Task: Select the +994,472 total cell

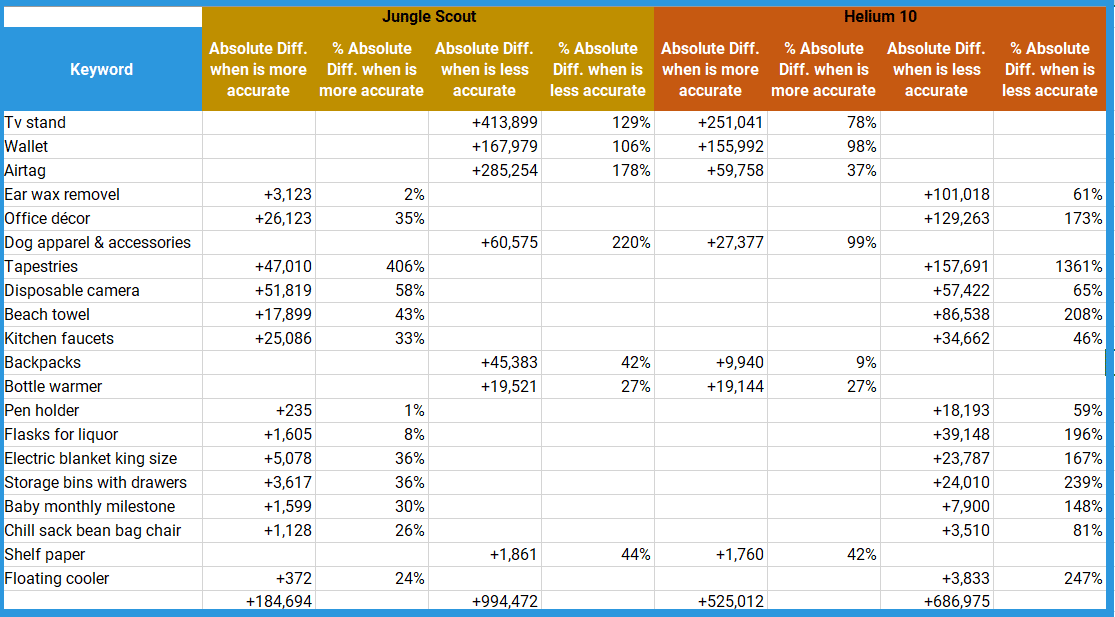Action: [x=485, y=601]
